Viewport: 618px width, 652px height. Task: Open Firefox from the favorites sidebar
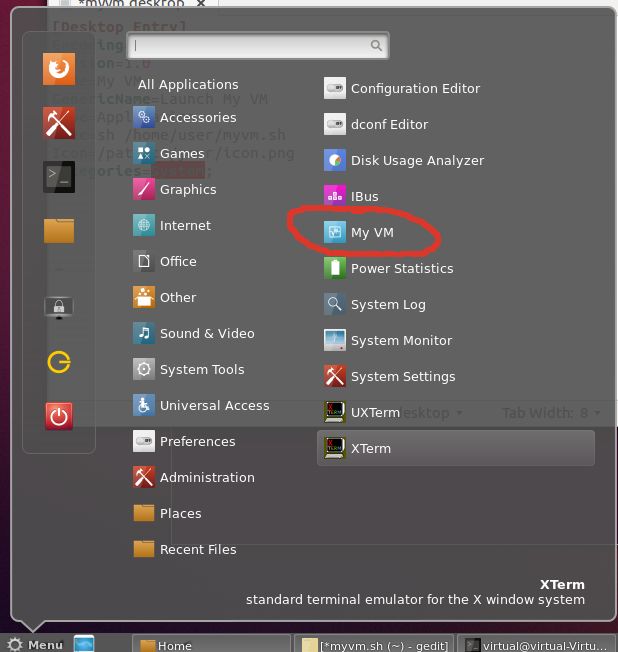click(x=59, y=69)
